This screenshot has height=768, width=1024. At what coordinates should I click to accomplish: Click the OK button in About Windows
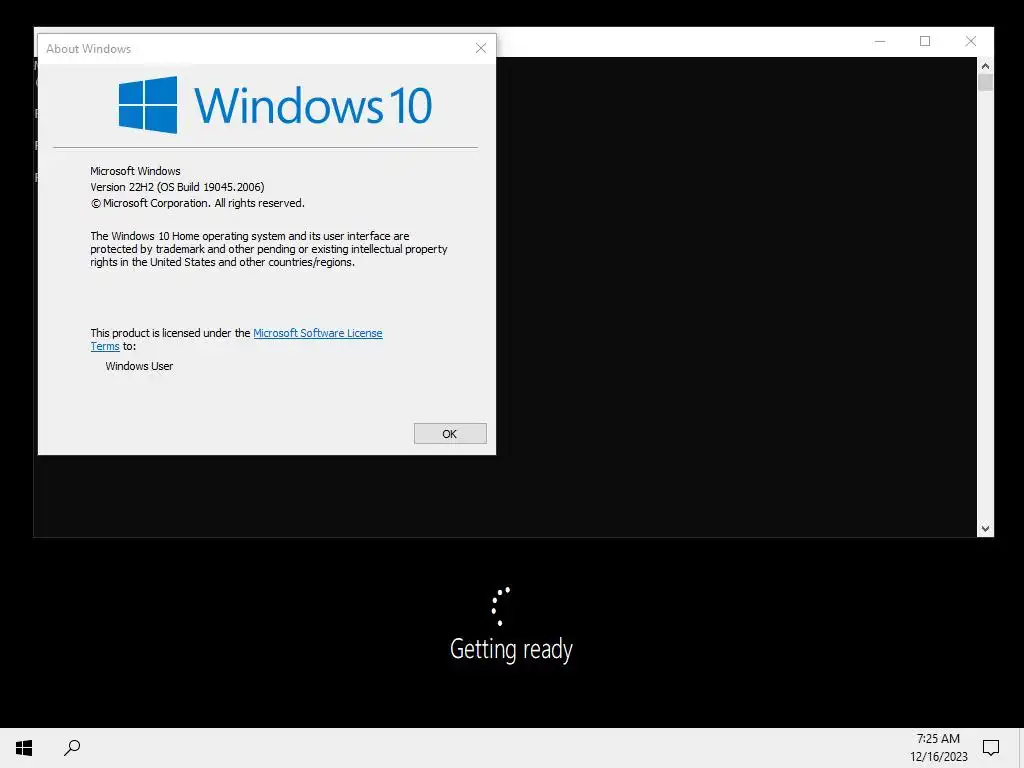[450, 434]
